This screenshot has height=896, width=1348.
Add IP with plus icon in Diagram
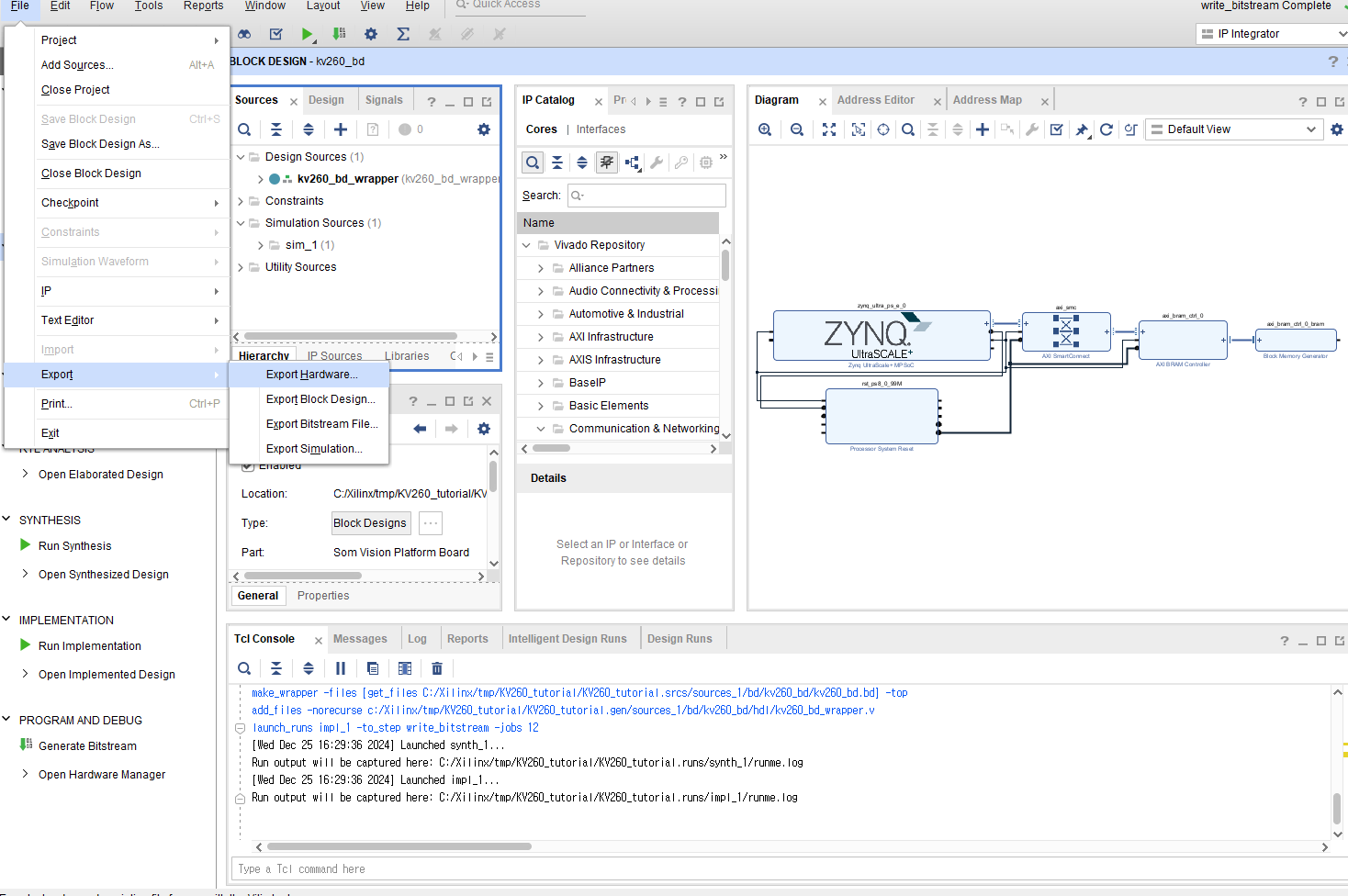[x=983, y=129]
